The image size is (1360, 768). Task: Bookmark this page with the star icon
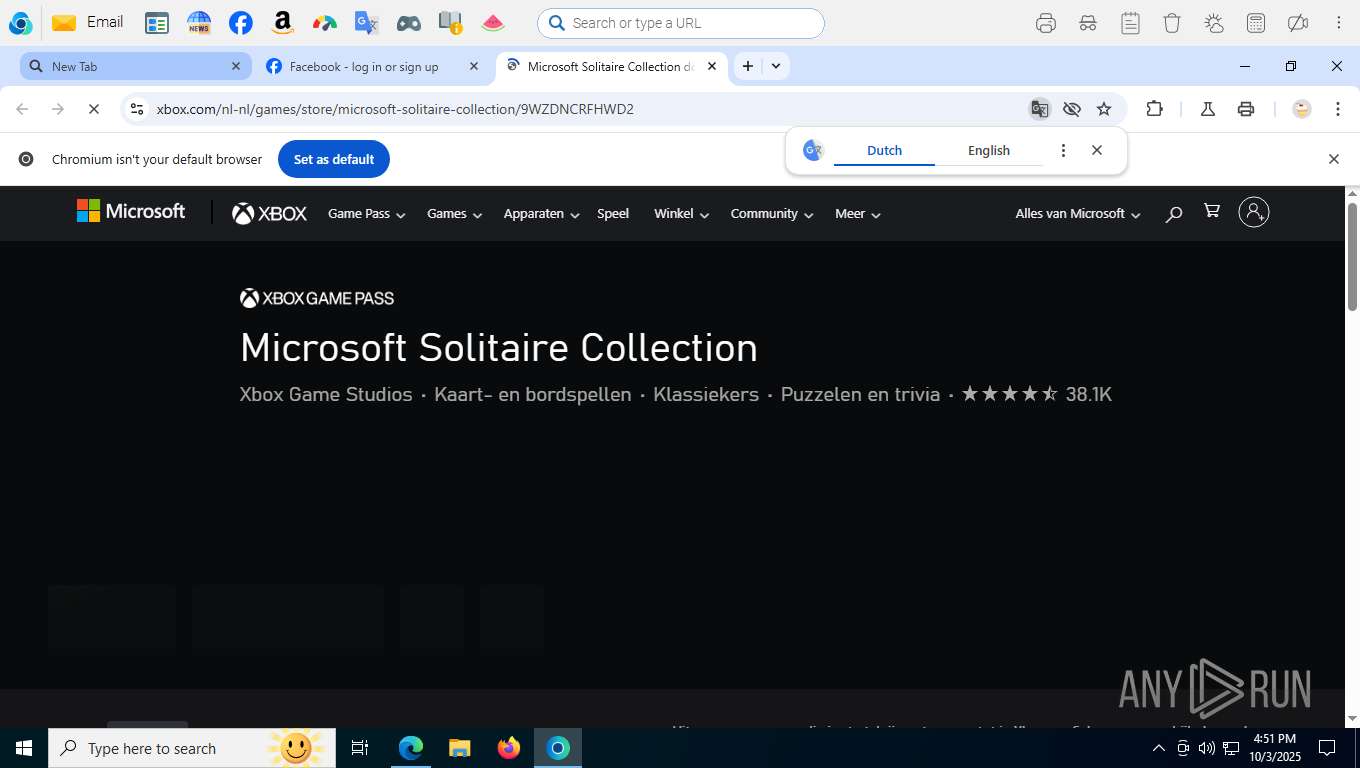coord(1104,109)
